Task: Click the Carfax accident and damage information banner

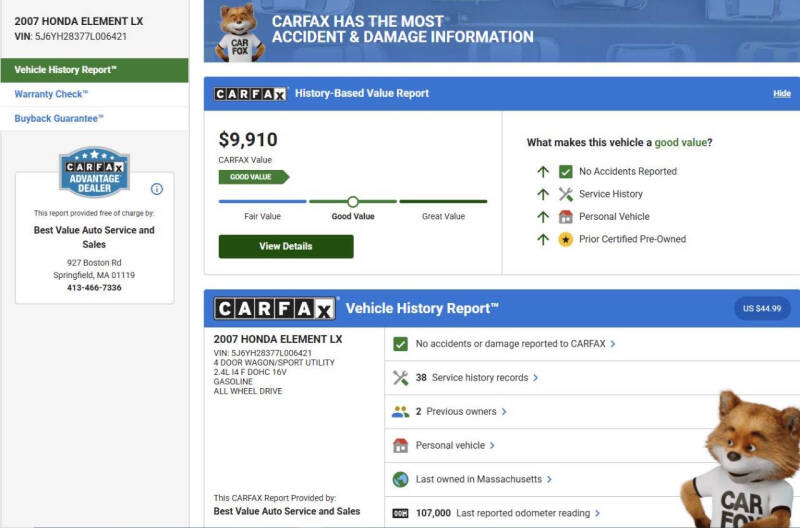Action: pyautogui.click(x=502, y=31)
